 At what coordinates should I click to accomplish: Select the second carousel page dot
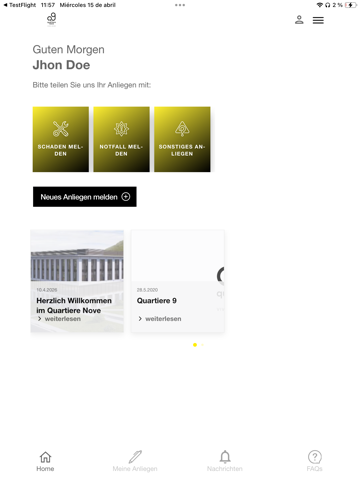point(203,345)
